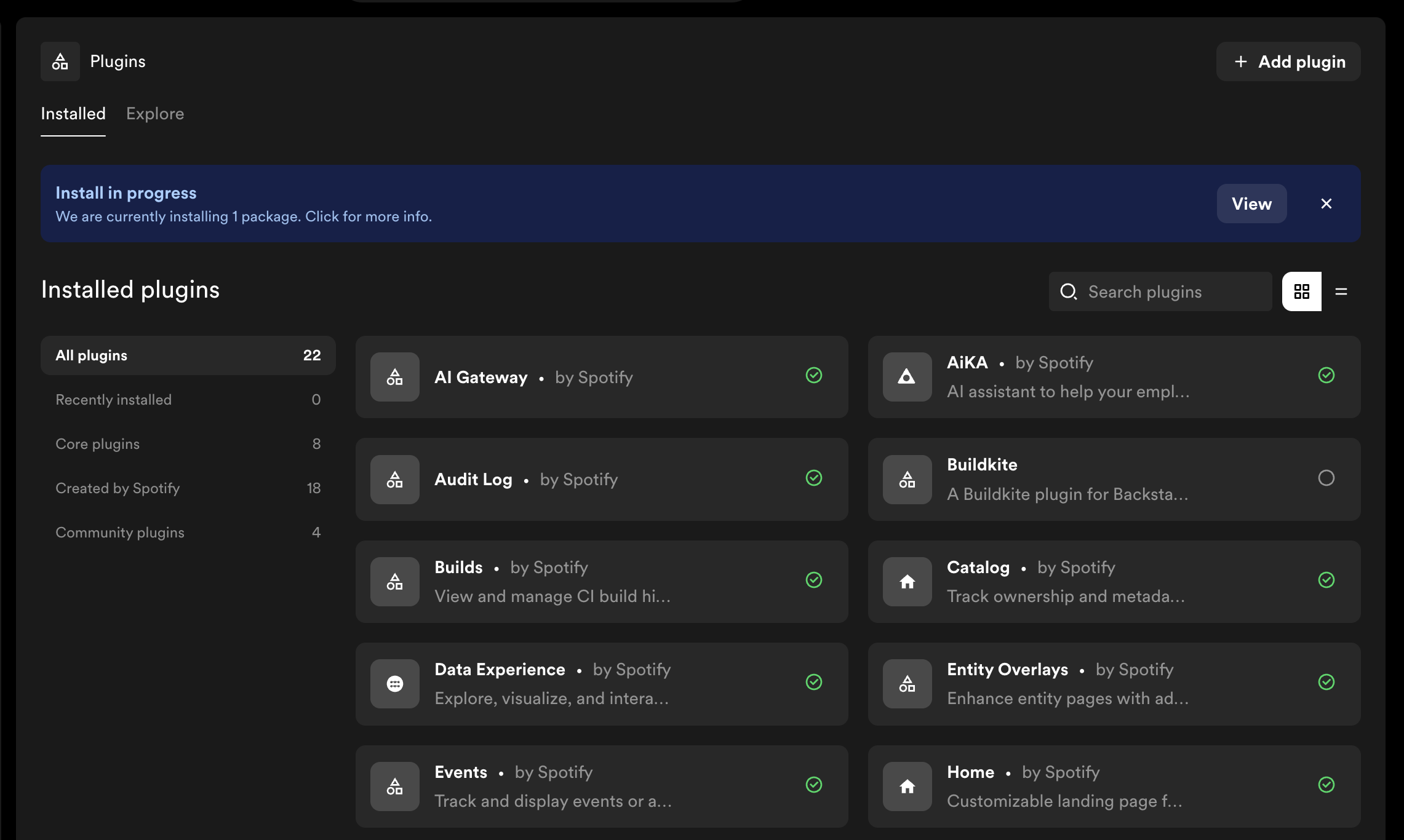Click the Data Experience plugin icon
Viewport: 1404px width, 840px height.
(395, 684)
